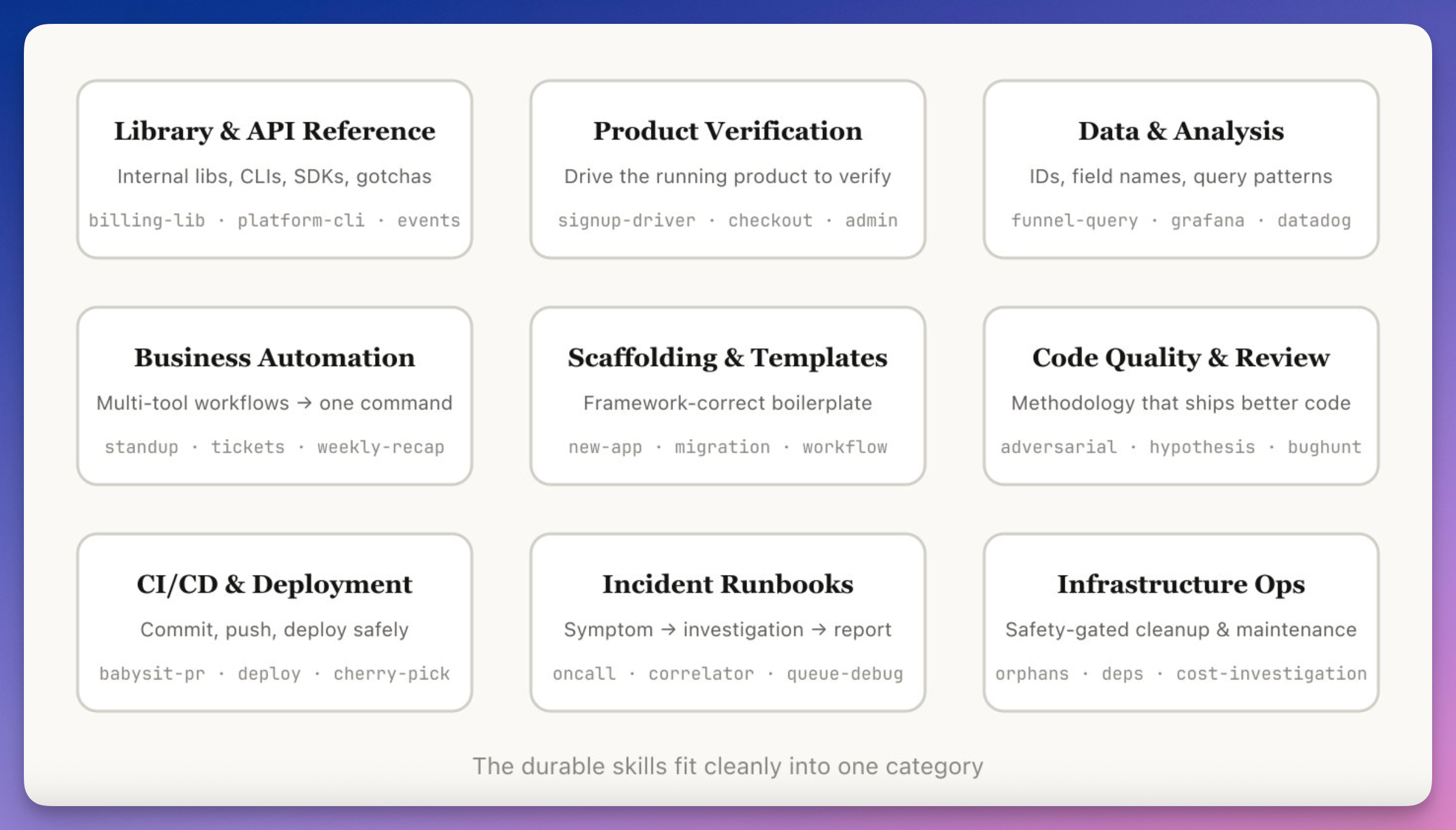Open the CI/CD & Deployment heading
The width and height of the screenshot is (1456, 830).
point(275,584)
